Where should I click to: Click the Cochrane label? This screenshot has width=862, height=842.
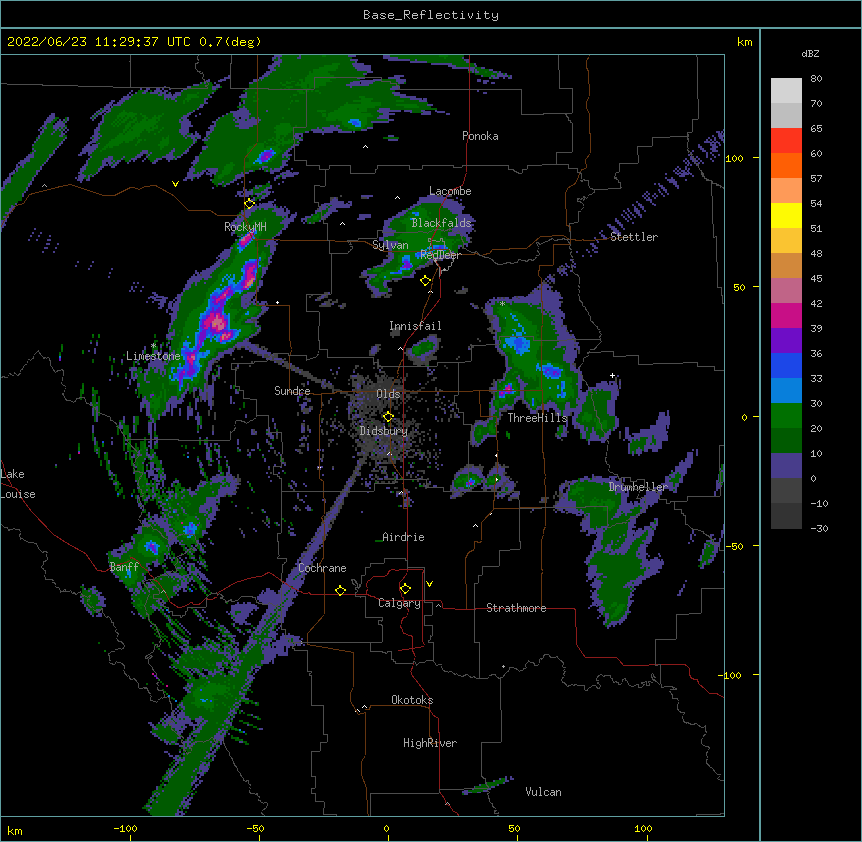322,568
